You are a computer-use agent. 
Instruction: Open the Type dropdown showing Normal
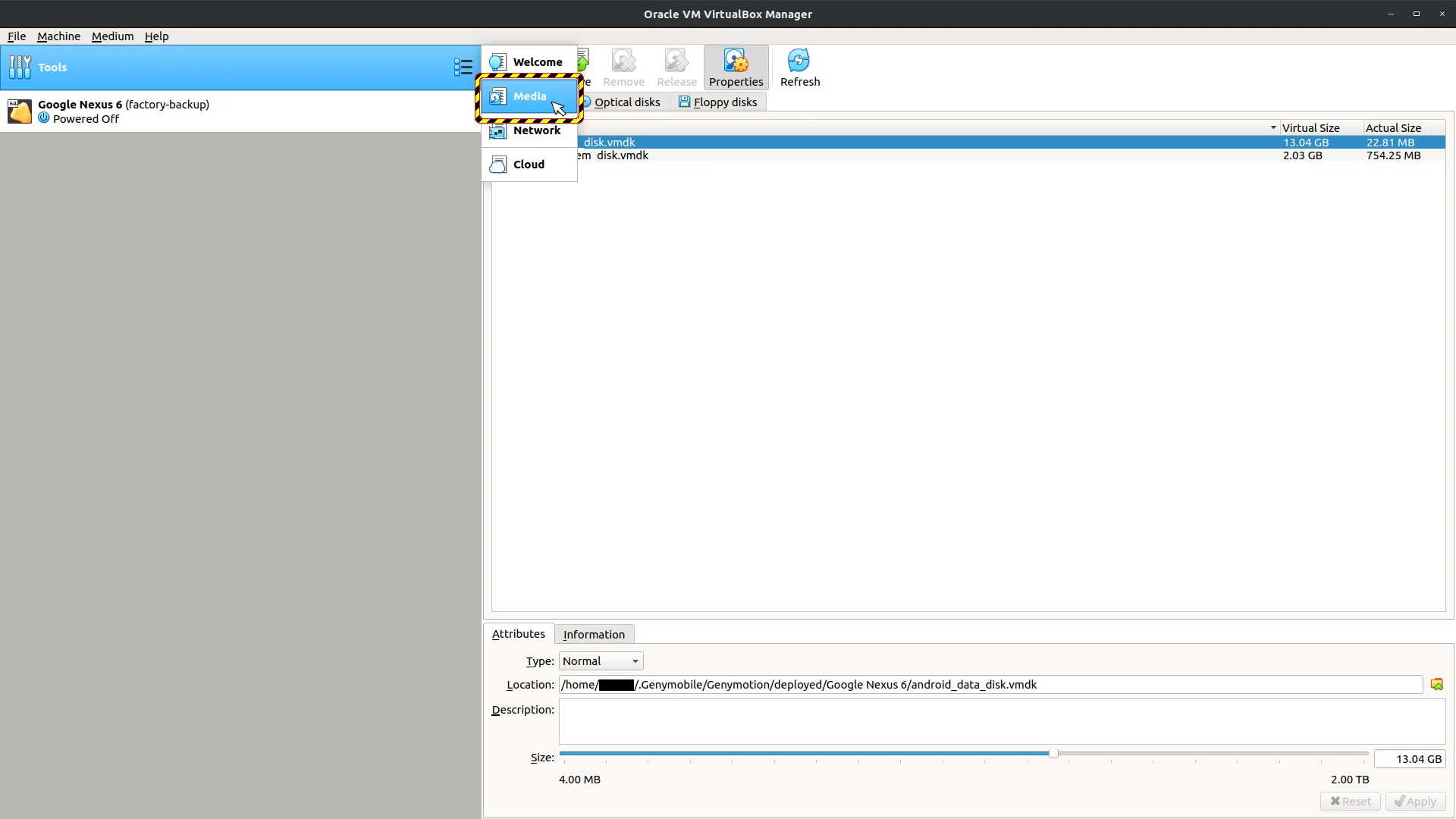599,661
